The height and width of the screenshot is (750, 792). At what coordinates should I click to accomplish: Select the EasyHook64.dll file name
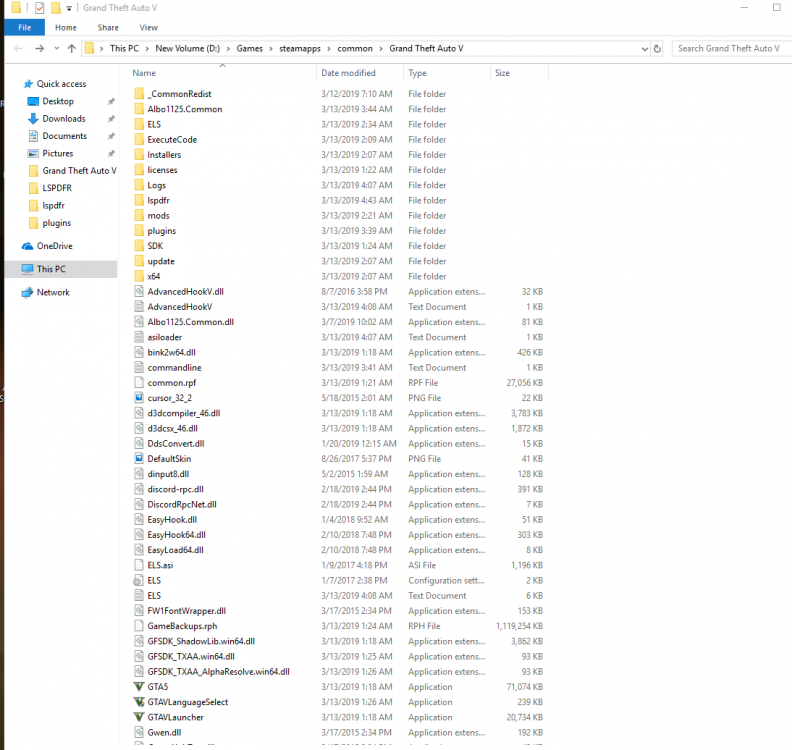176,534
